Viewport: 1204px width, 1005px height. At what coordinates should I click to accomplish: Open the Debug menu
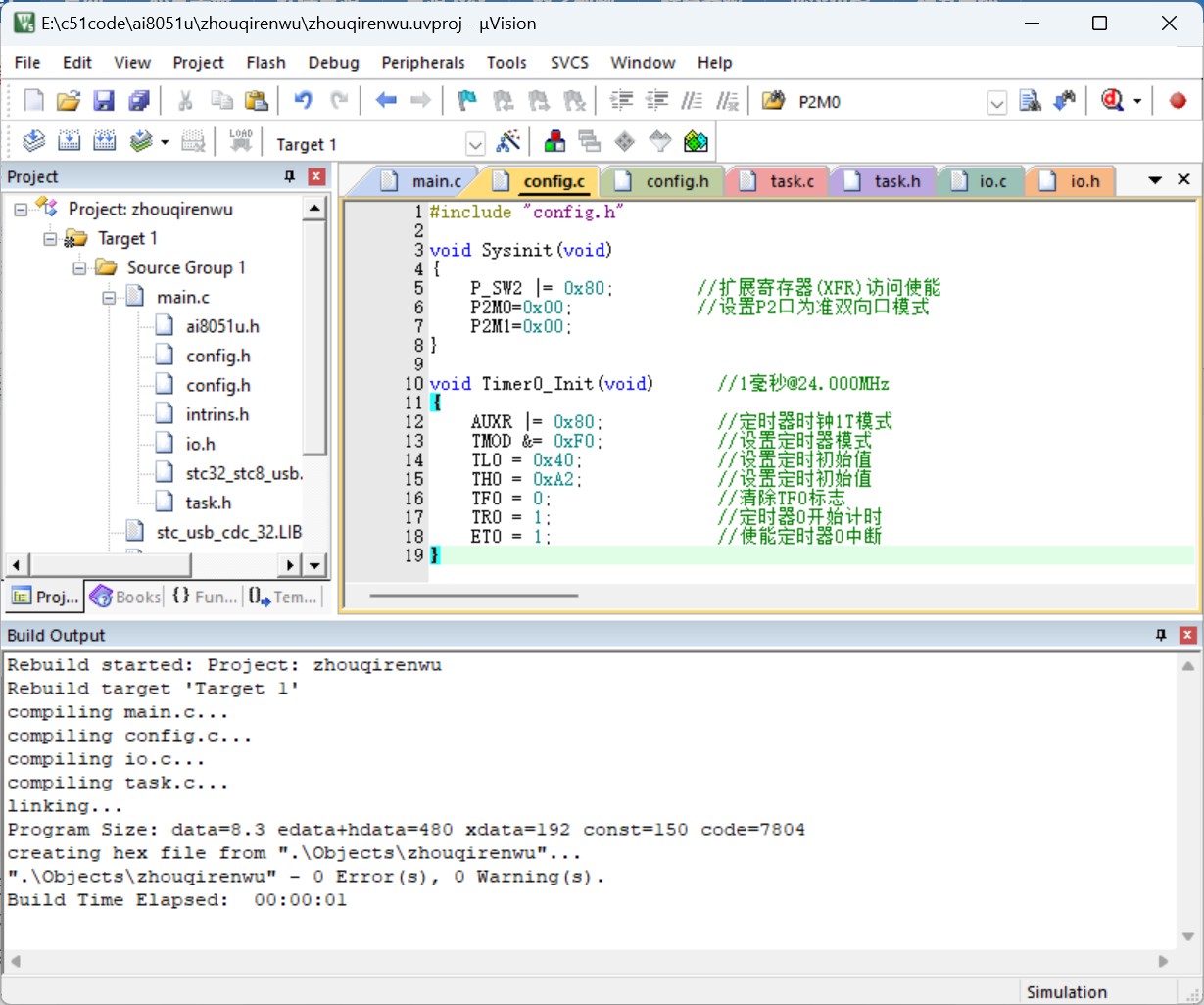(x=334, y=62)
